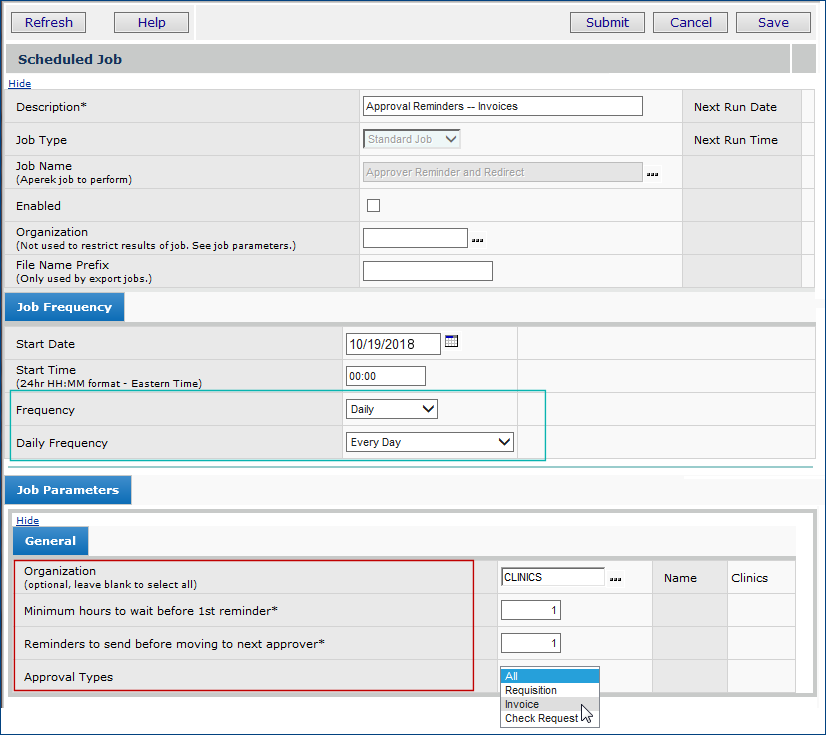Open the Job Type Standard Job dropdown

tap(412, 140)
